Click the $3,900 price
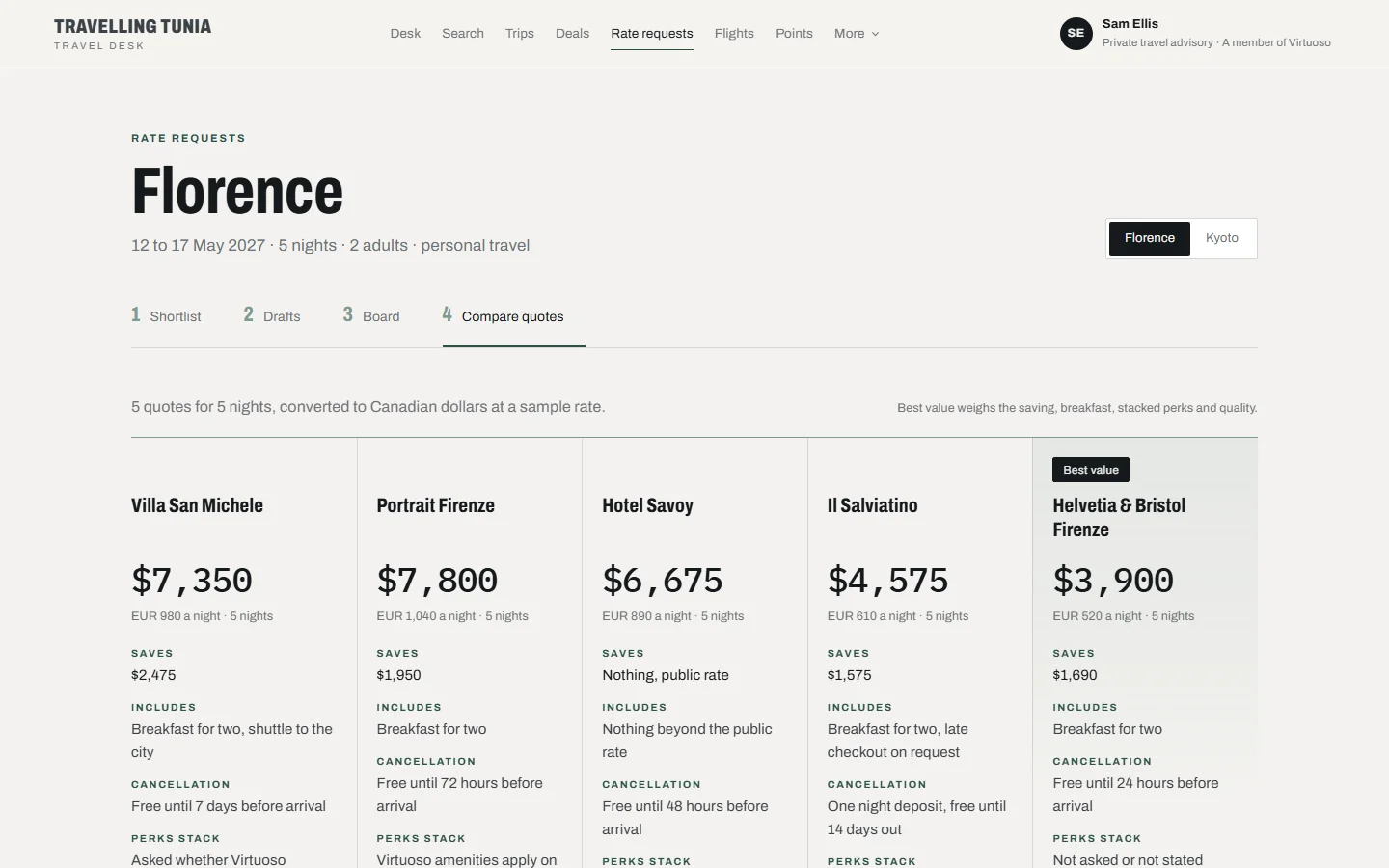This screenshot has height=868, width=1389. [x=1113, y=581]
